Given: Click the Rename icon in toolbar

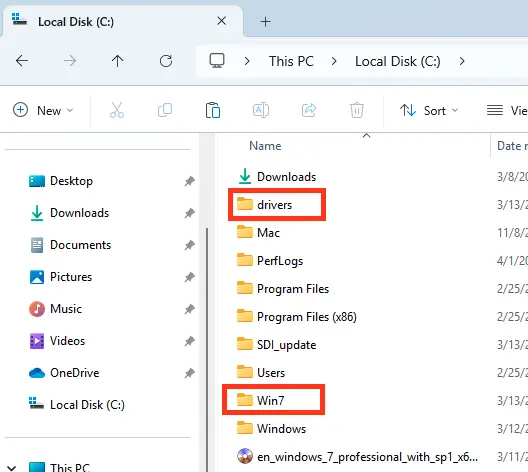Looking at the screenshot, I should (x=261, y=110).
